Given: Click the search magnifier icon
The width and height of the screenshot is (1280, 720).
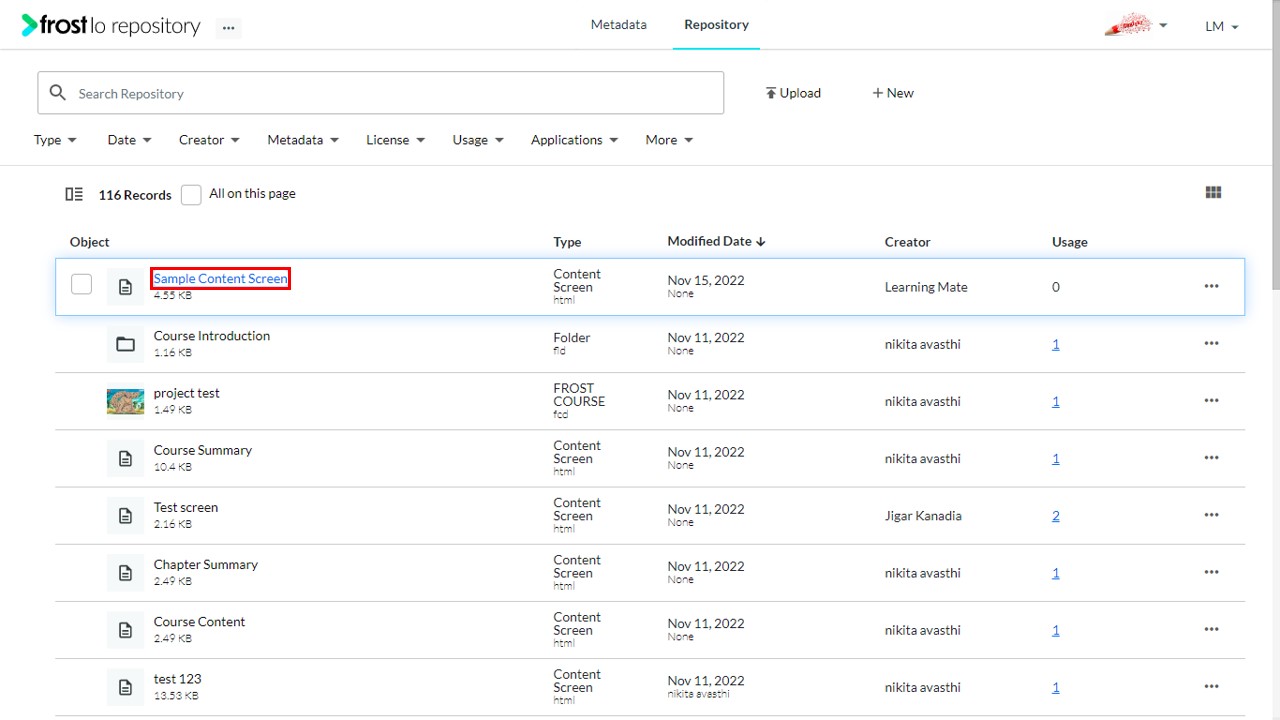Looking at the screenshot, I should tap(58, 92).
